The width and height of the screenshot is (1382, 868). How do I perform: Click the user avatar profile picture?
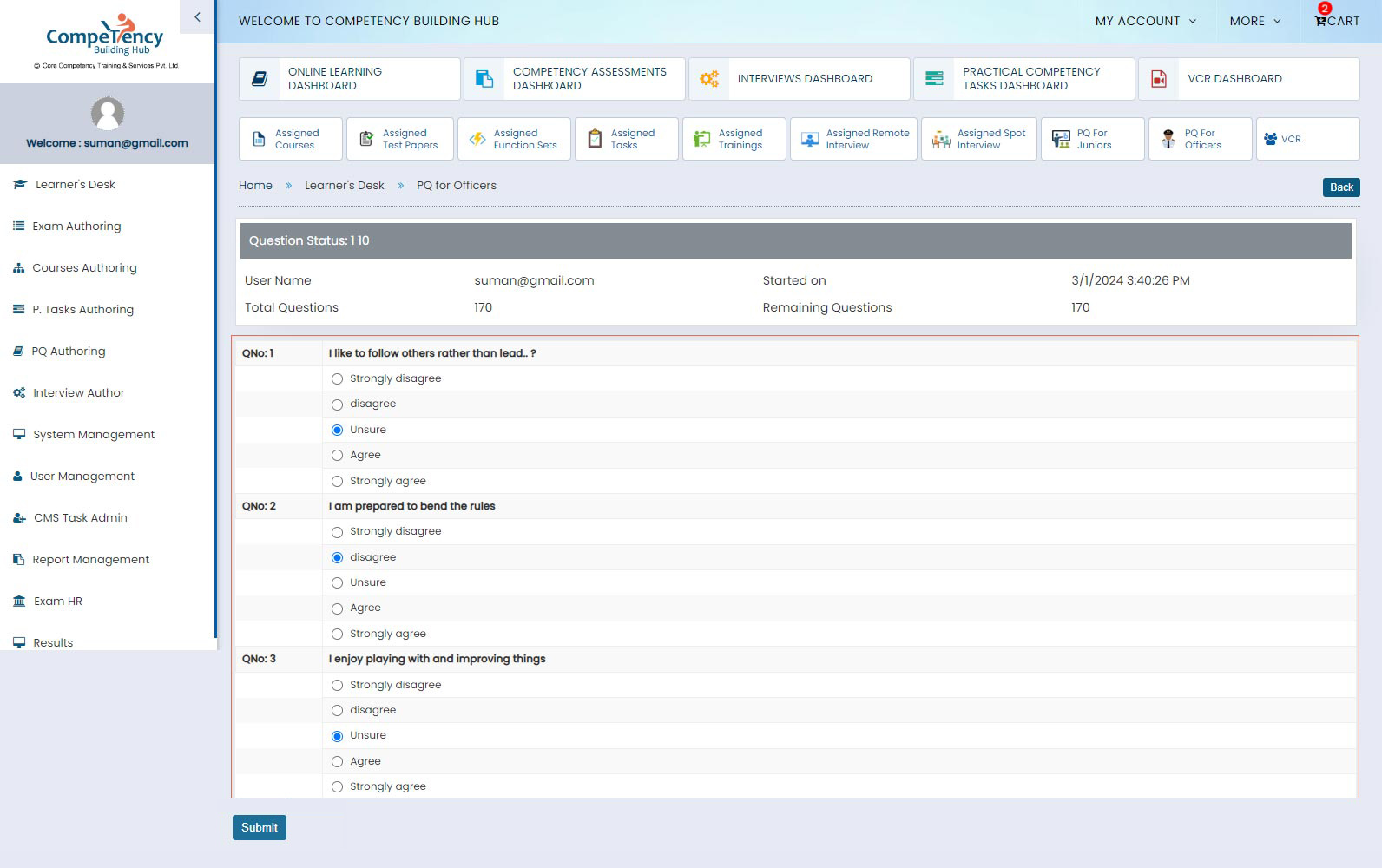pyautogui.click(x=108, y=114)
